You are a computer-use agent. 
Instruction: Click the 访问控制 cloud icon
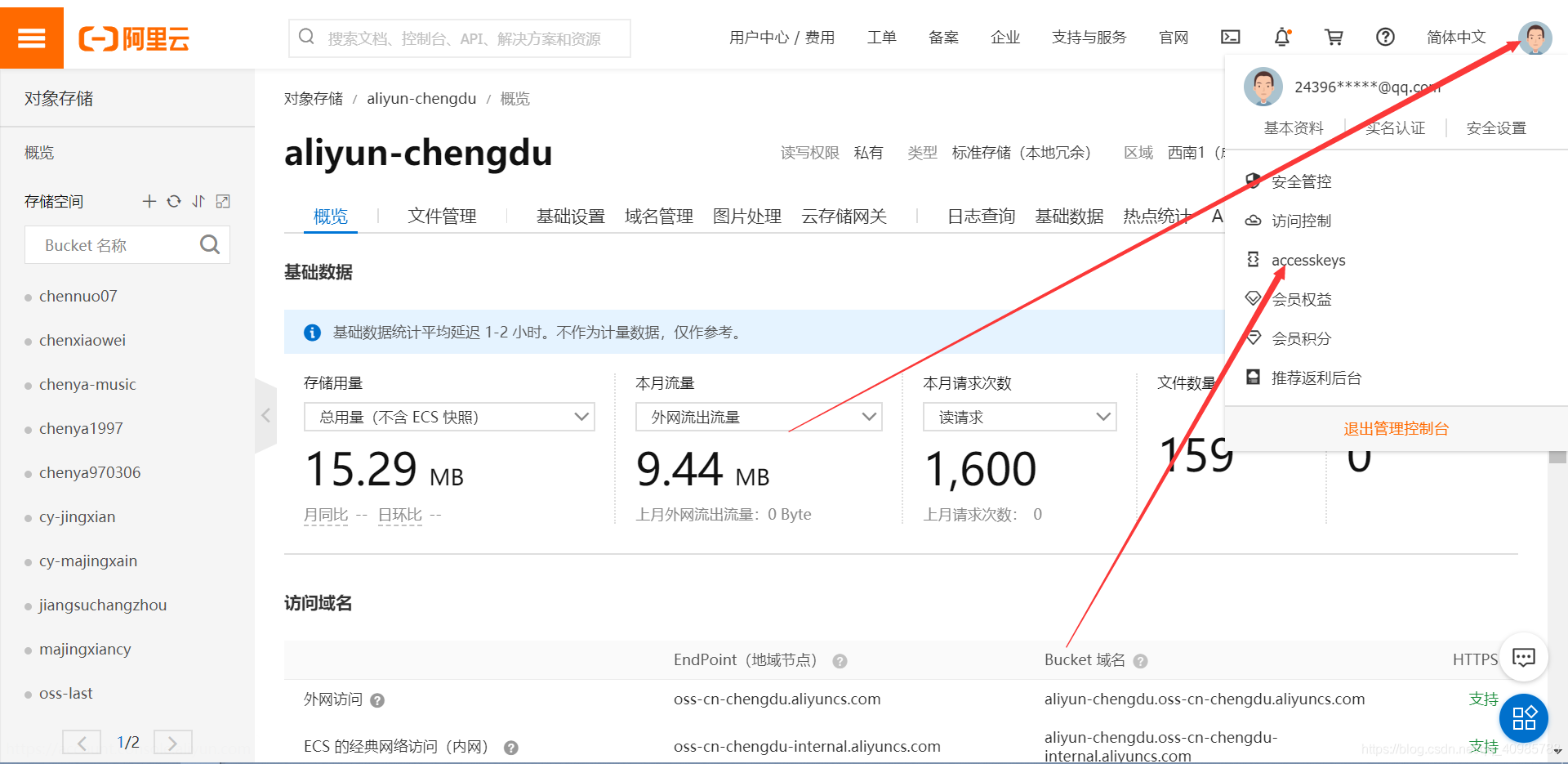coord(1253,220)
